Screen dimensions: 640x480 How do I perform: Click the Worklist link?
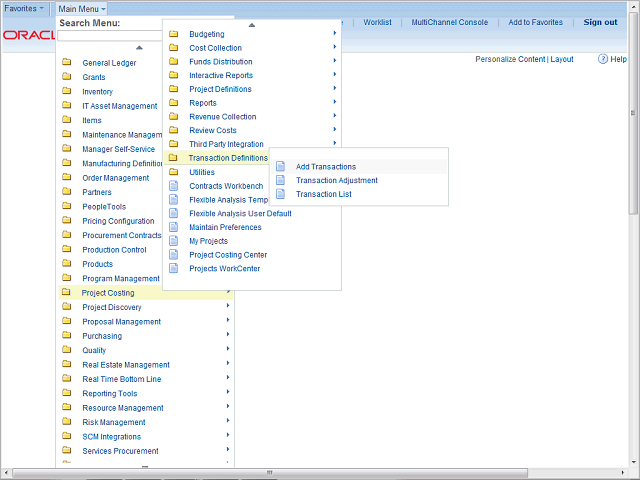377,22
